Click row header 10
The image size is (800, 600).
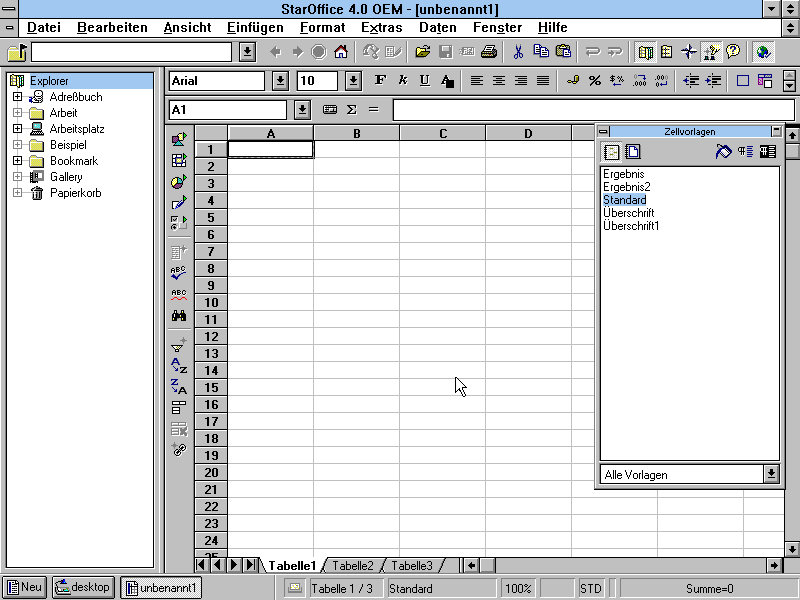(x=211, y=303)
